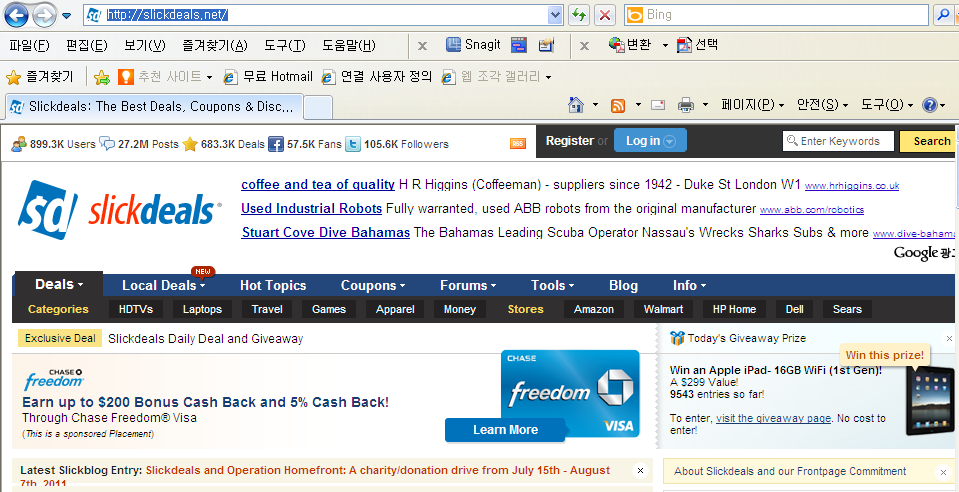The width and height of the screenshot is (959, 492).
Task: Close the 변환 toolbar with its X
Action: pos(584,46)
